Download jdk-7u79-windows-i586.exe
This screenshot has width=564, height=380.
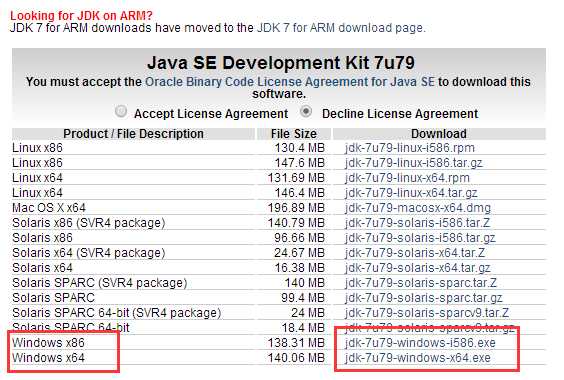point(420,343)
